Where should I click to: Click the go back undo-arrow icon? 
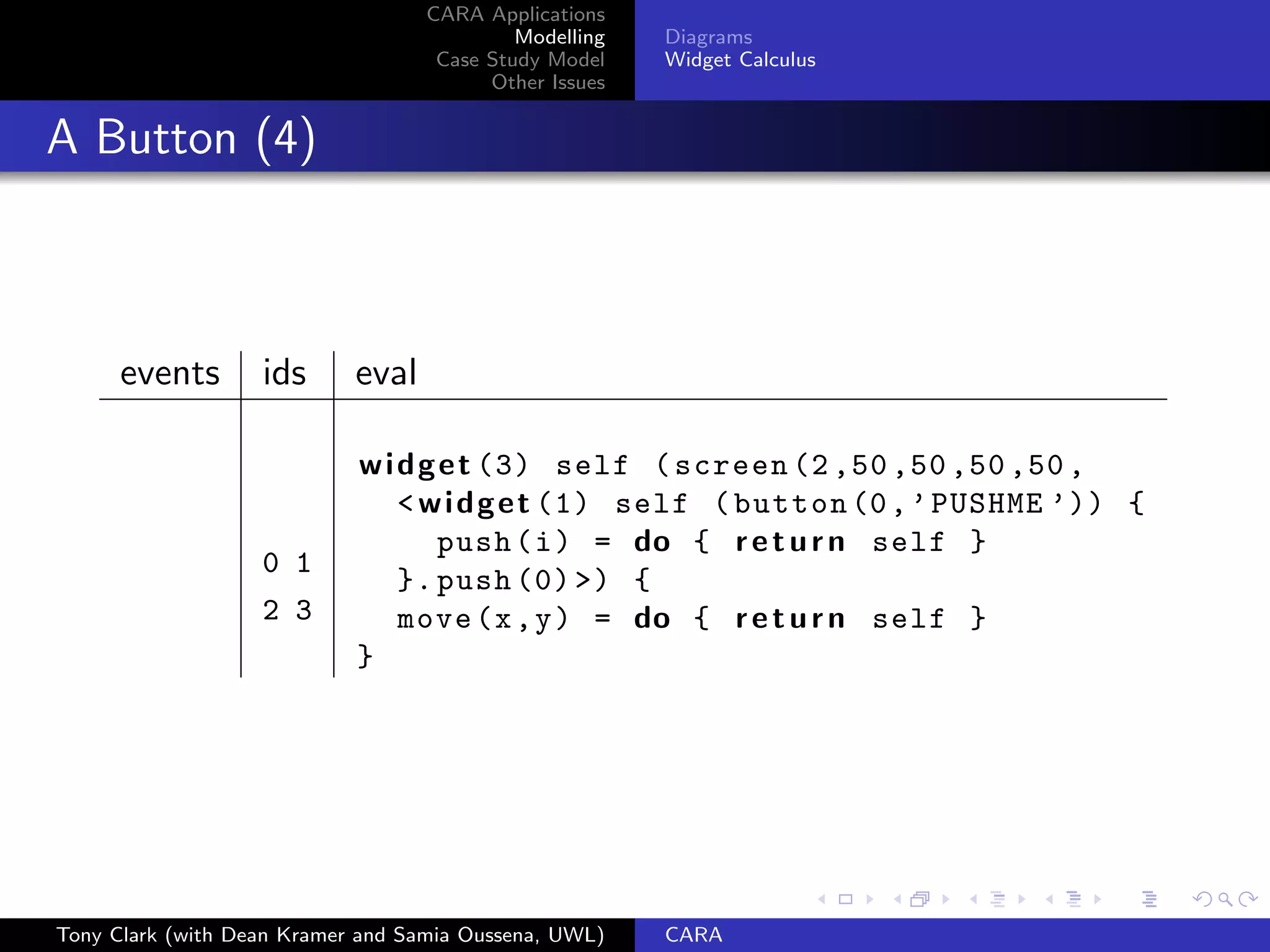click(x=1202, y=899)
